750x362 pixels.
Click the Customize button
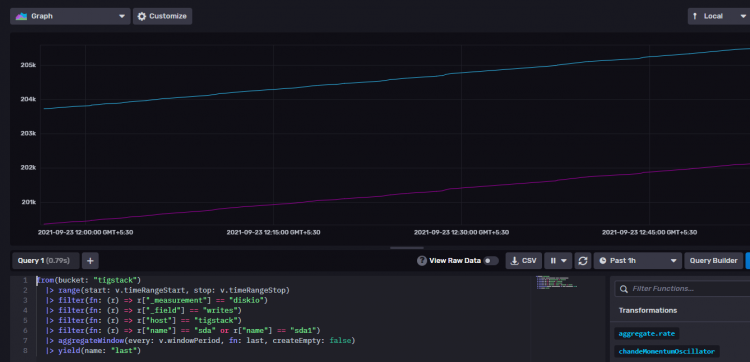point(163,16)
